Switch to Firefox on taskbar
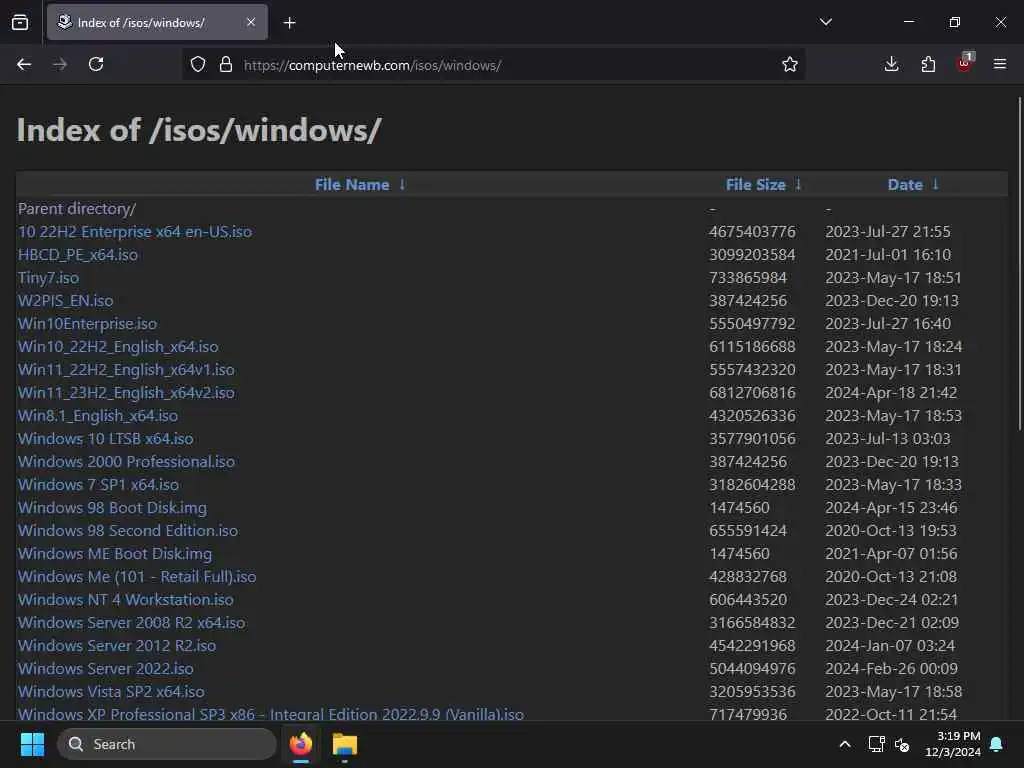1024x768 pixels. 301,744
